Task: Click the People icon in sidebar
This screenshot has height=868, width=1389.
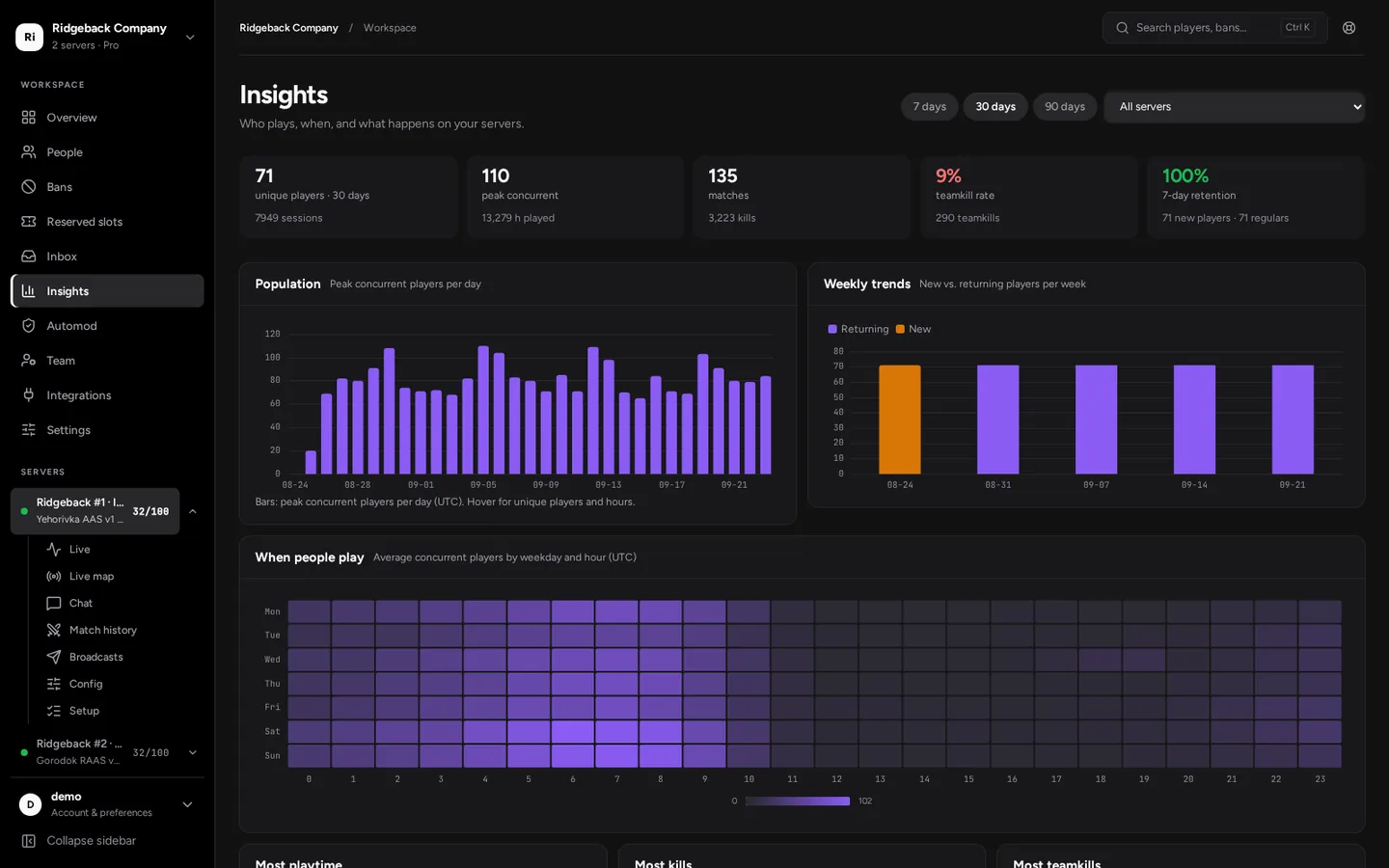Action: coord(29,152)
